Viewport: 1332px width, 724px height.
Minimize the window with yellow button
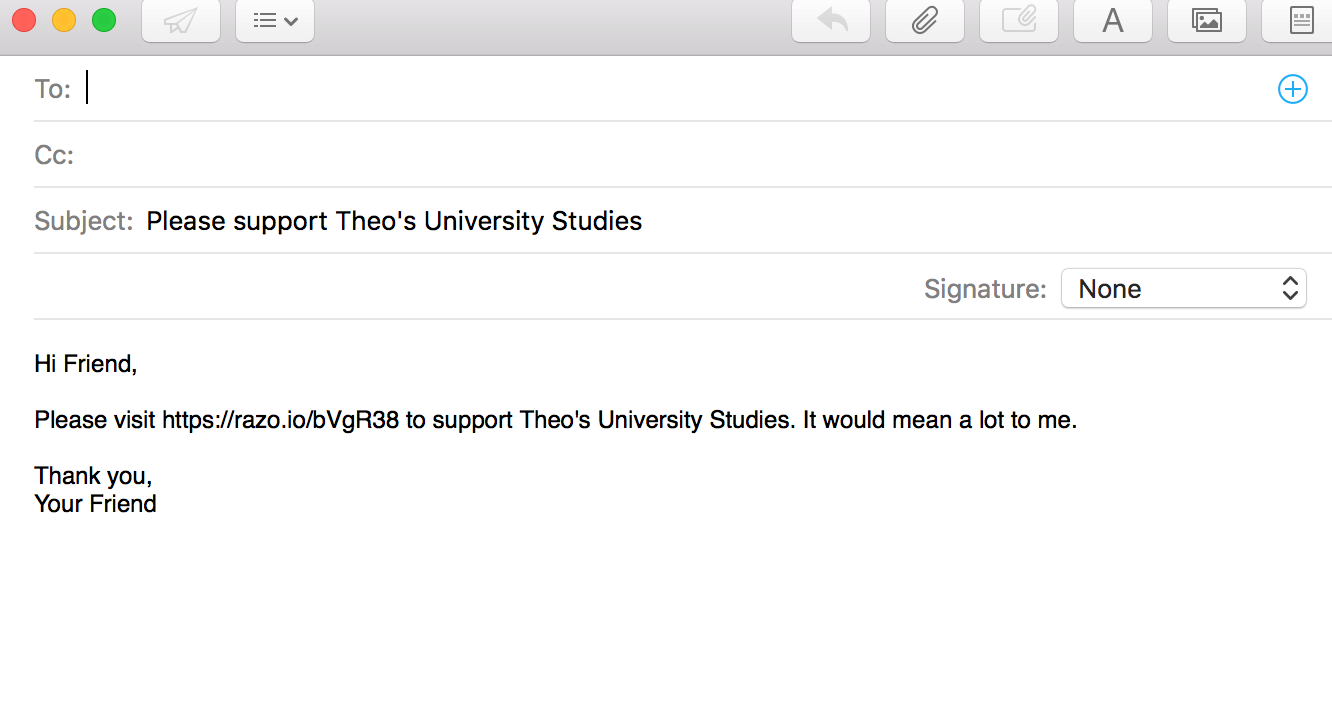[64, 20]
